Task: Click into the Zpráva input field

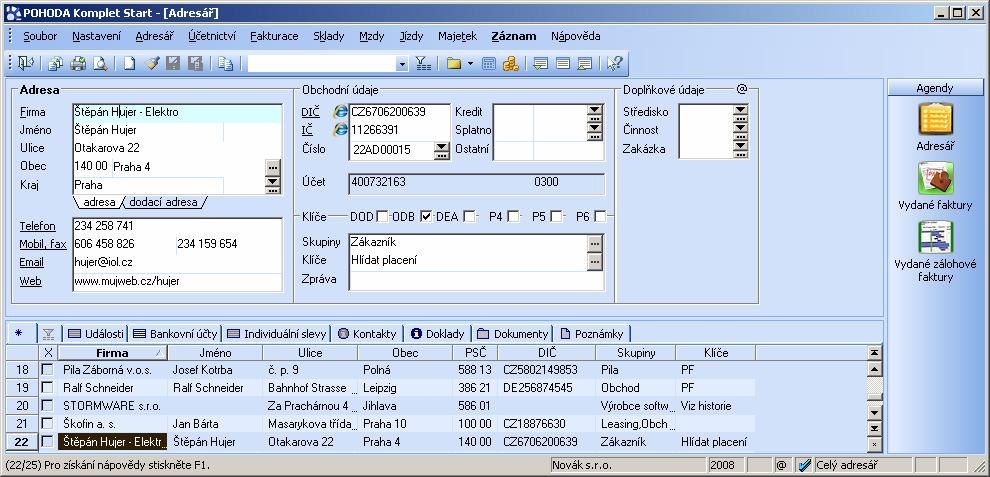Action: tap(476, 279)
